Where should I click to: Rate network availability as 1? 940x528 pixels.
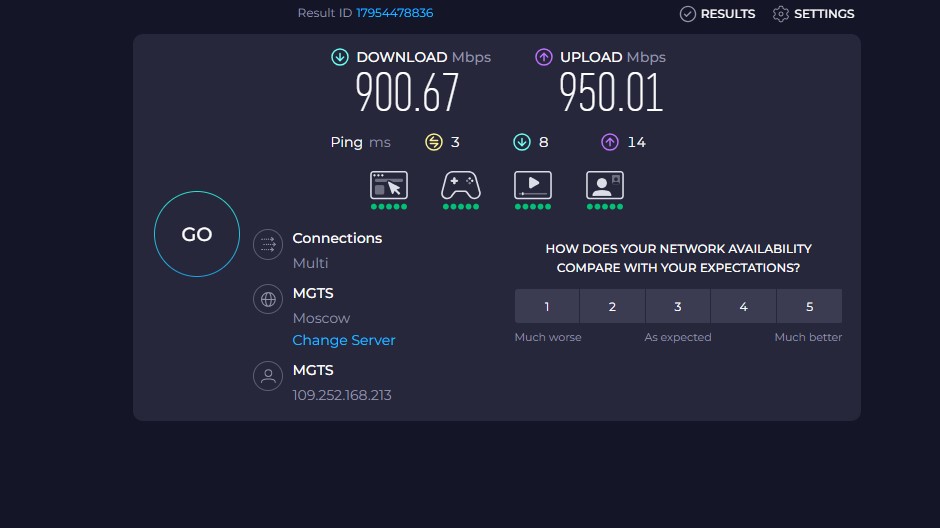tap(547, 306)
